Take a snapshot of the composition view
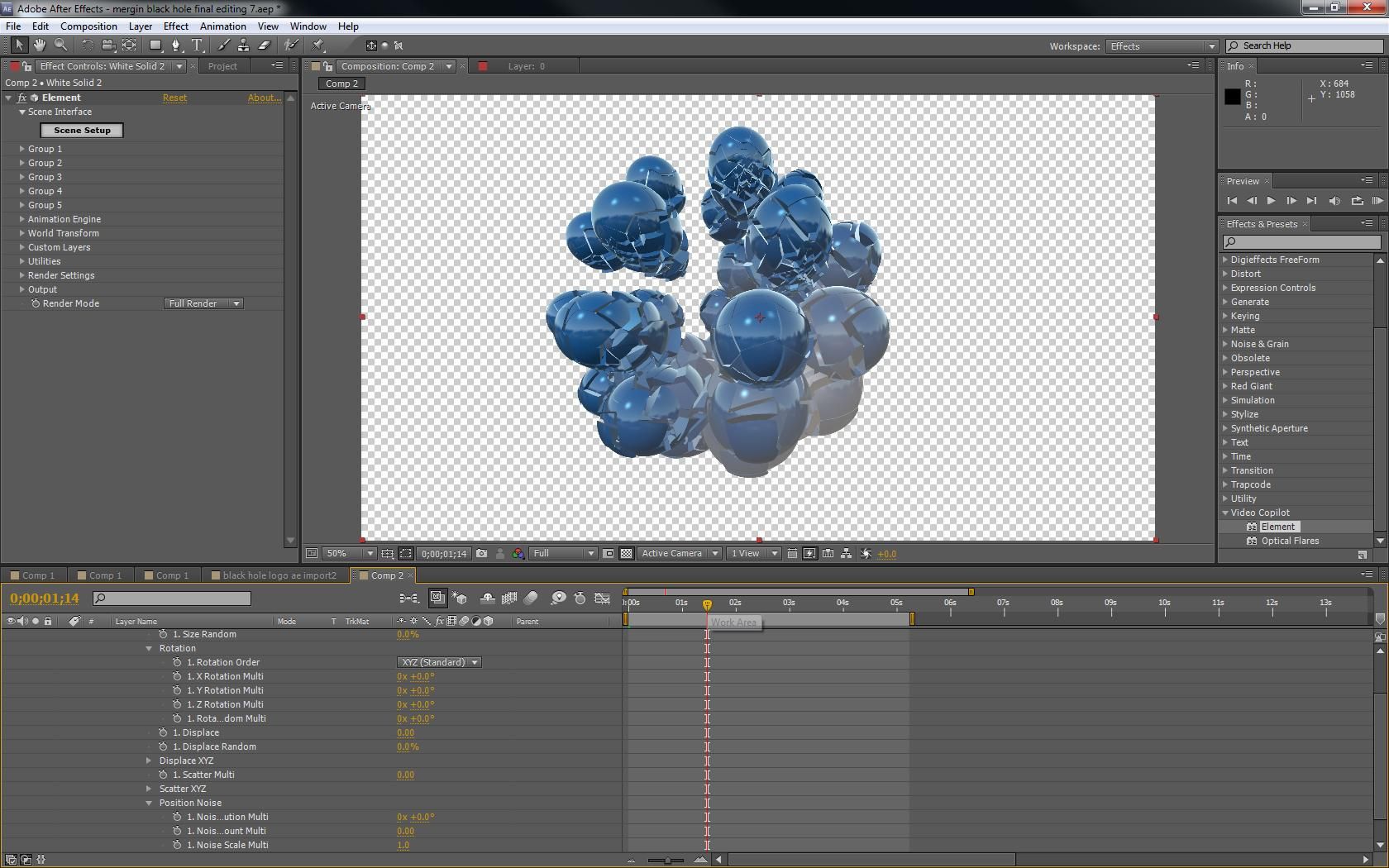Image resolution: width=1389 pixels, height=868 pixels. point(482,554)
